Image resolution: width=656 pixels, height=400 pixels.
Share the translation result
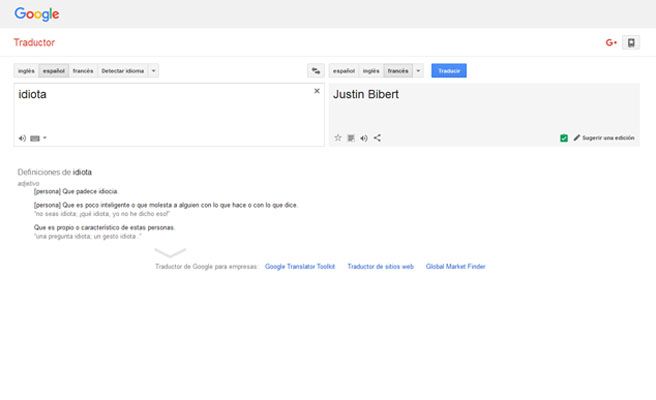coord(377,138)
